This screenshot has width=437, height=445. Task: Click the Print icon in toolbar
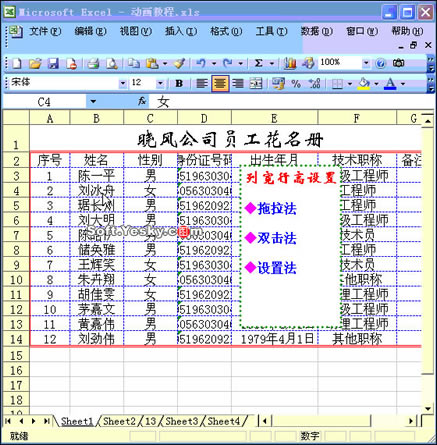click(94, 63)
